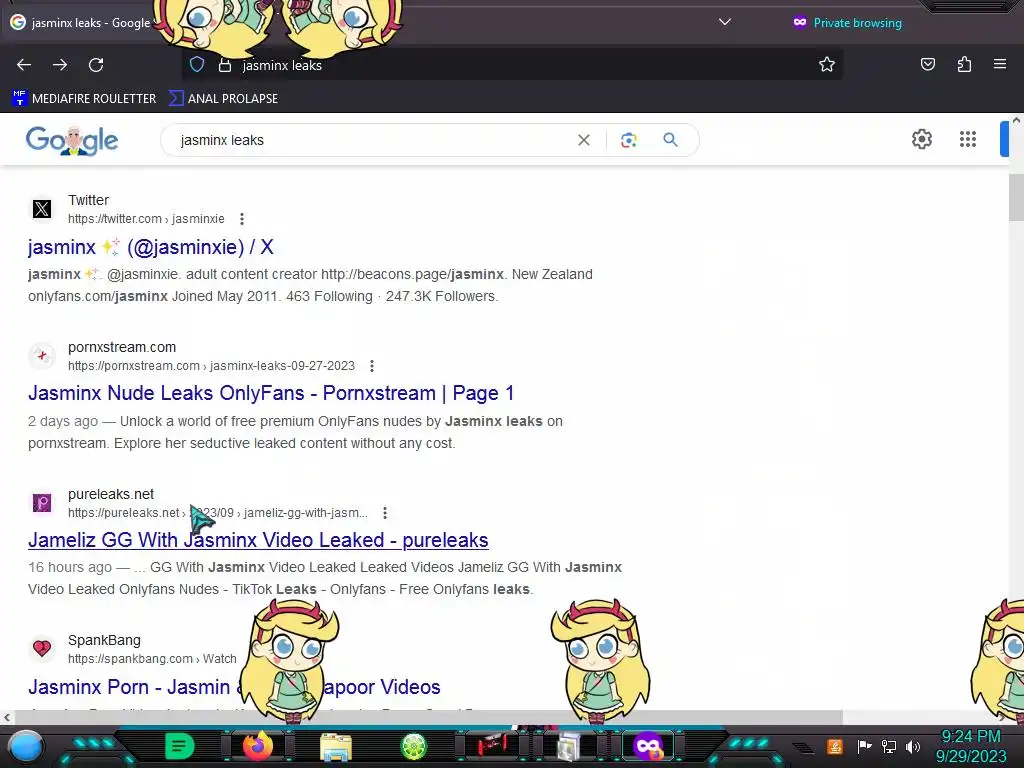
Task: Go to the Google homepage logo
Action: point(72,140)
